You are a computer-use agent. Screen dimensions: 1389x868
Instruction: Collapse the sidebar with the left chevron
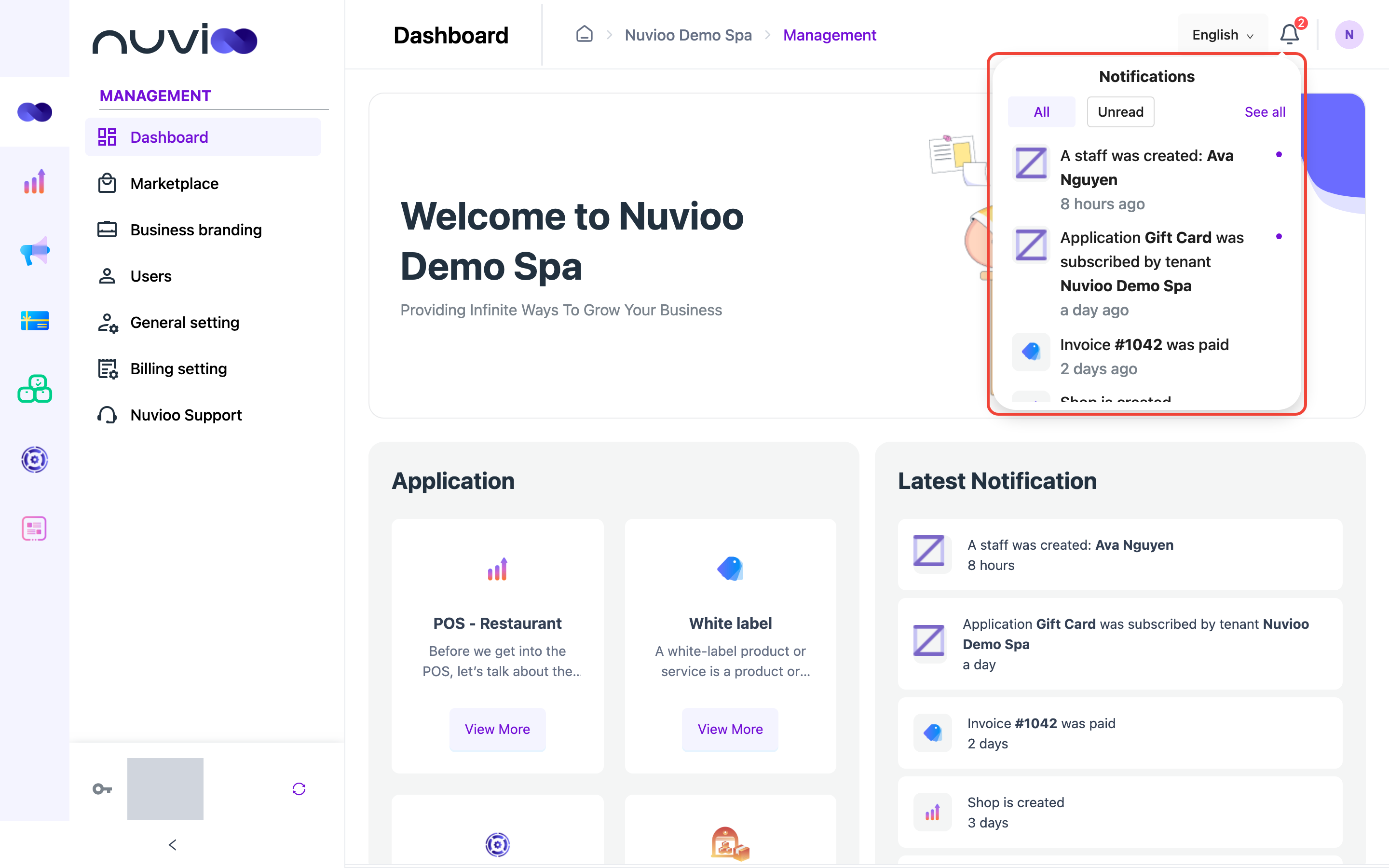(172, 844)
